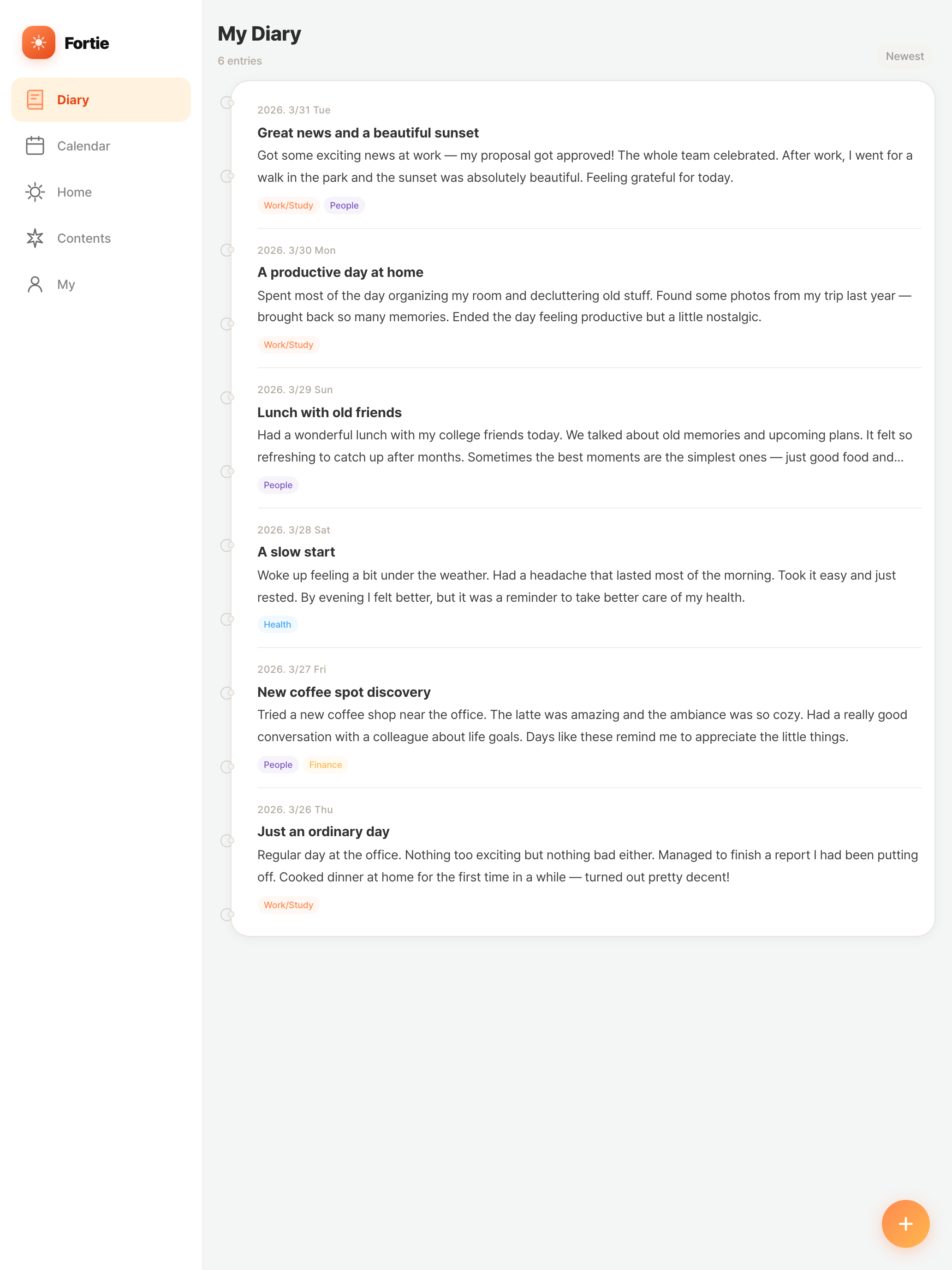Click Finance tag on the coffee spot entry
952x1270 pixels.
(325, 765)
